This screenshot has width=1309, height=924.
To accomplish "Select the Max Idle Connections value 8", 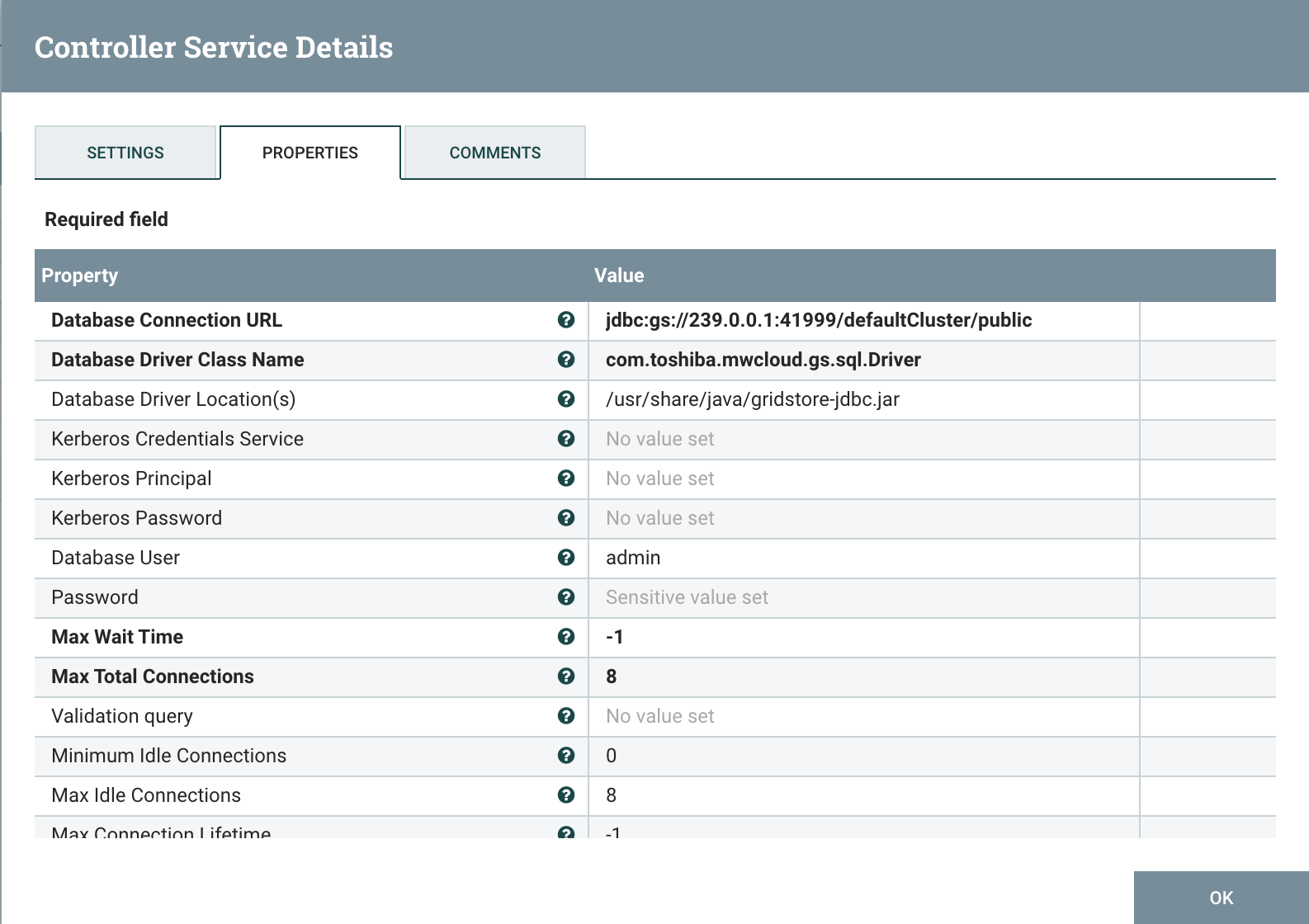I will pyautogui.click(x=612, y=795).
